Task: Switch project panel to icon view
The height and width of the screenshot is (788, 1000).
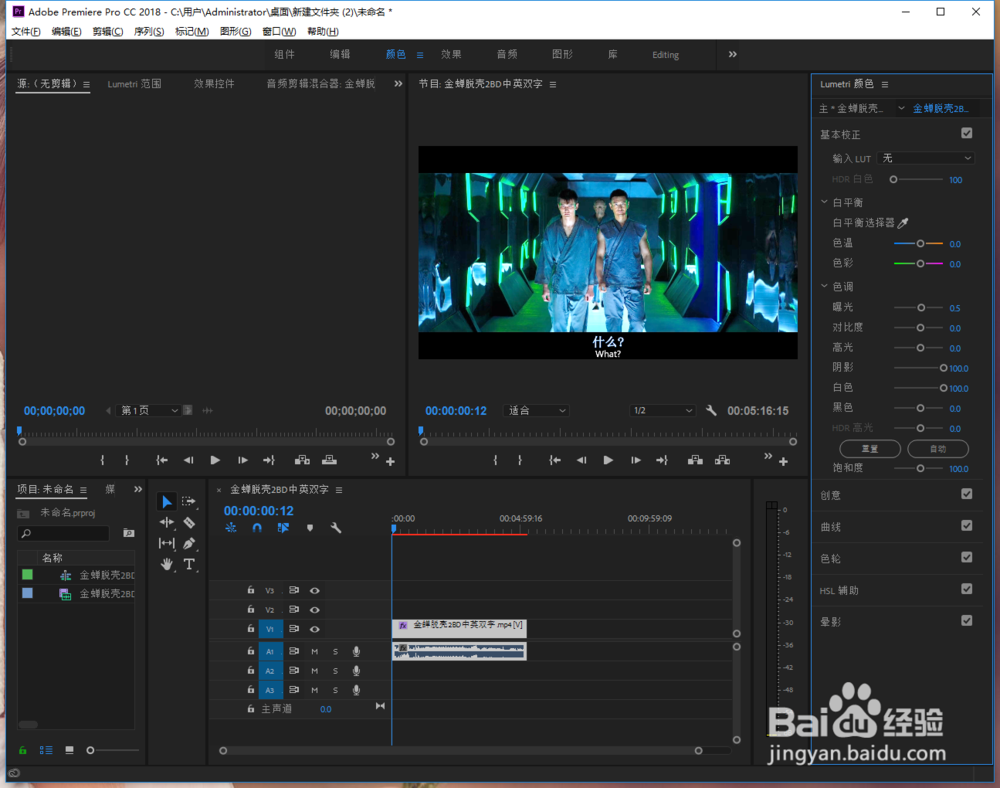Action: click(x=70, y=750)
